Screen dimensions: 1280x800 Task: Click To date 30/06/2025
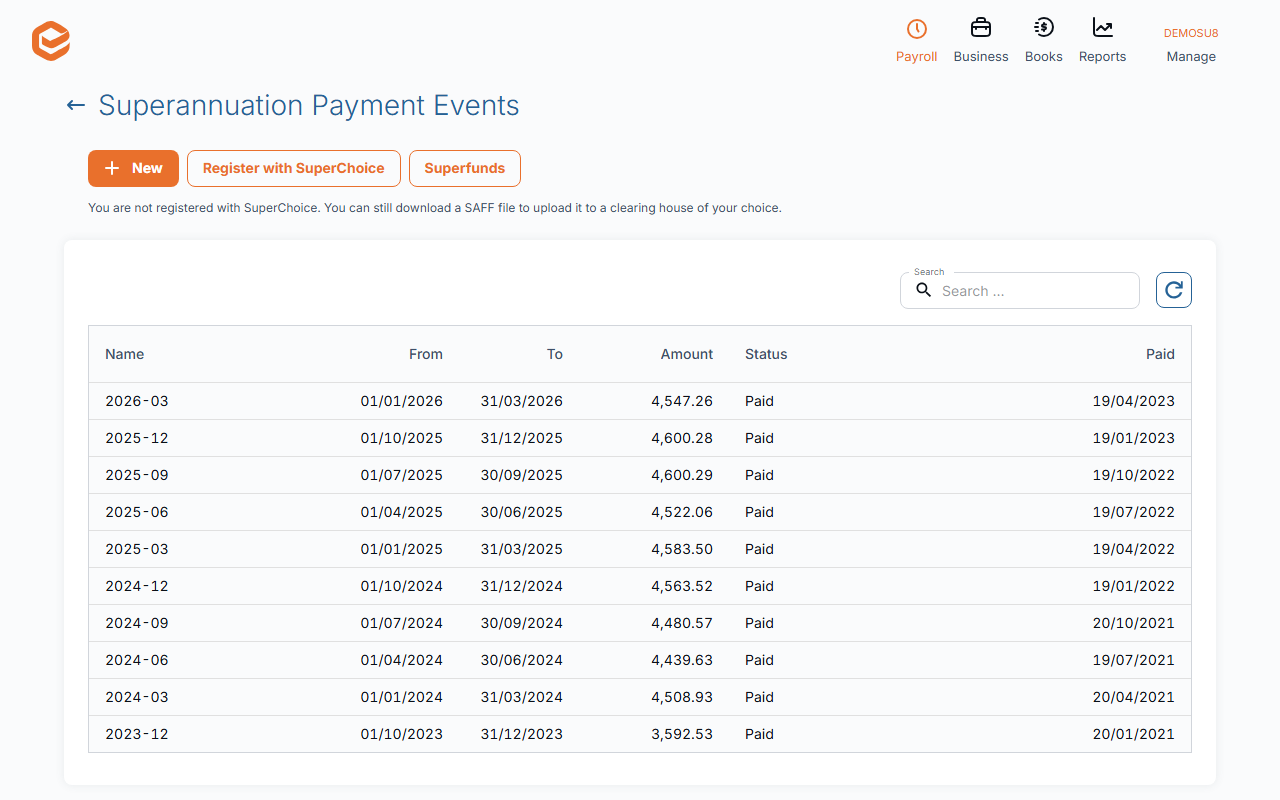tap(522, 512)
